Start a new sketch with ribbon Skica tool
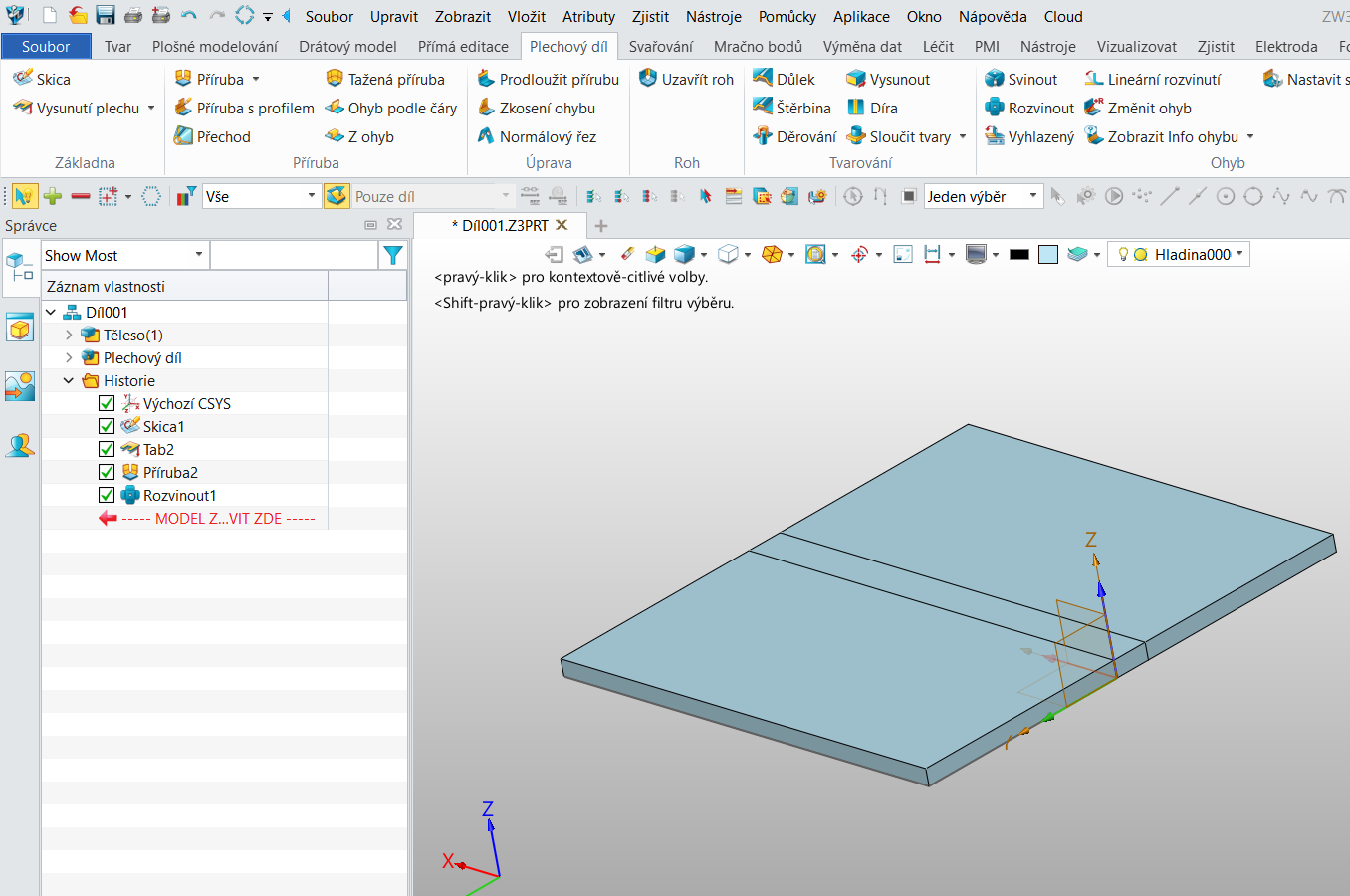The width and height of the screenshot is (1350, 896). pos(42,79)
